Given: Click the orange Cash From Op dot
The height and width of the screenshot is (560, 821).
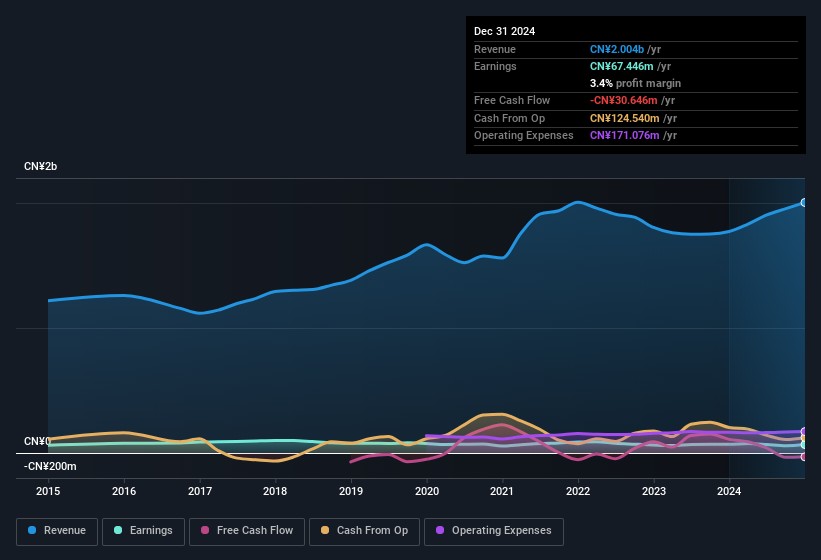Looking at the screenshot, I should [x=325, y=530].
